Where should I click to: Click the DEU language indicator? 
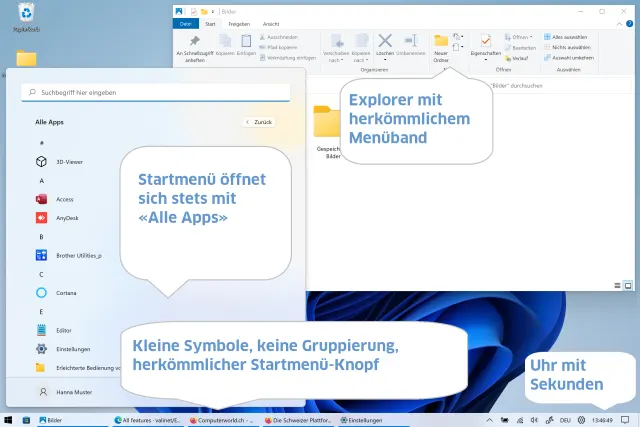click(x=565, y=420)
